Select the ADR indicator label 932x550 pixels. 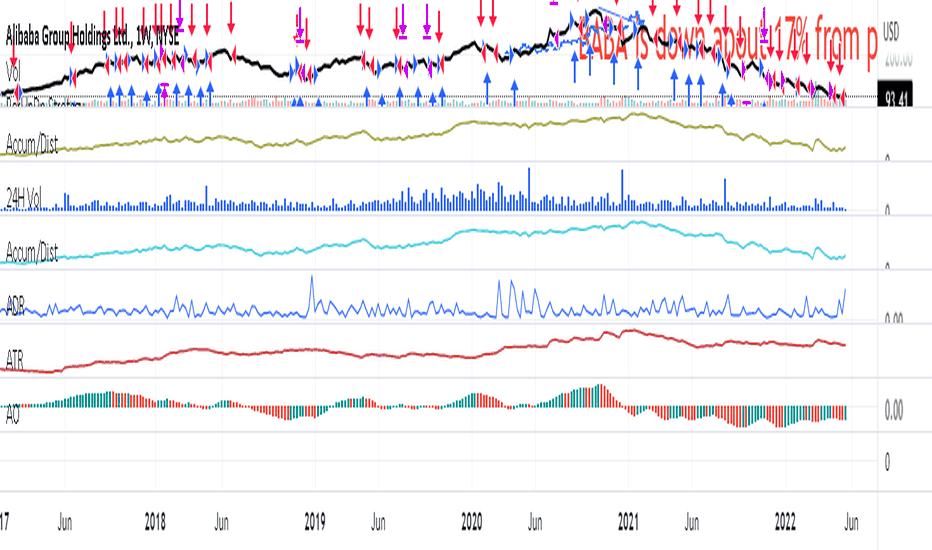click(x=15, y=306)
